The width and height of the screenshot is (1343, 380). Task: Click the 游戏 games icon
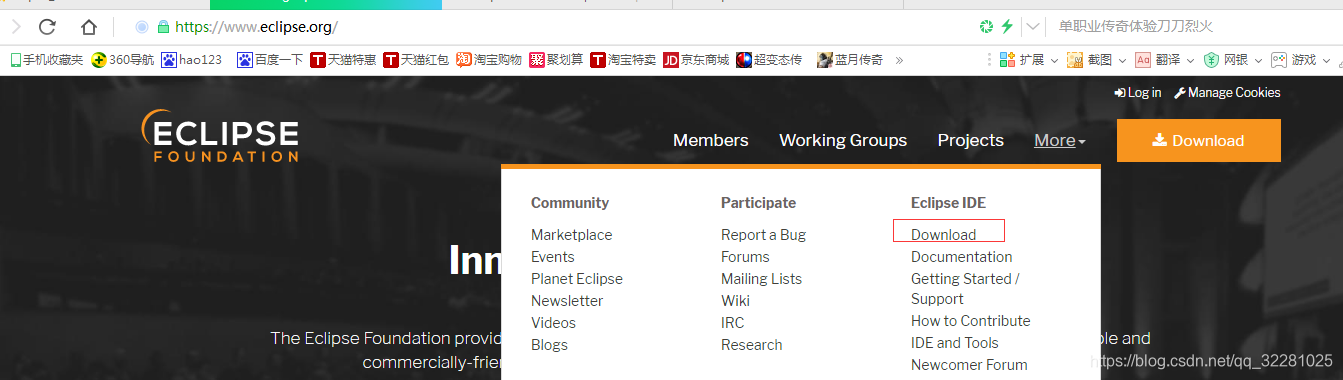point(1279,60)
